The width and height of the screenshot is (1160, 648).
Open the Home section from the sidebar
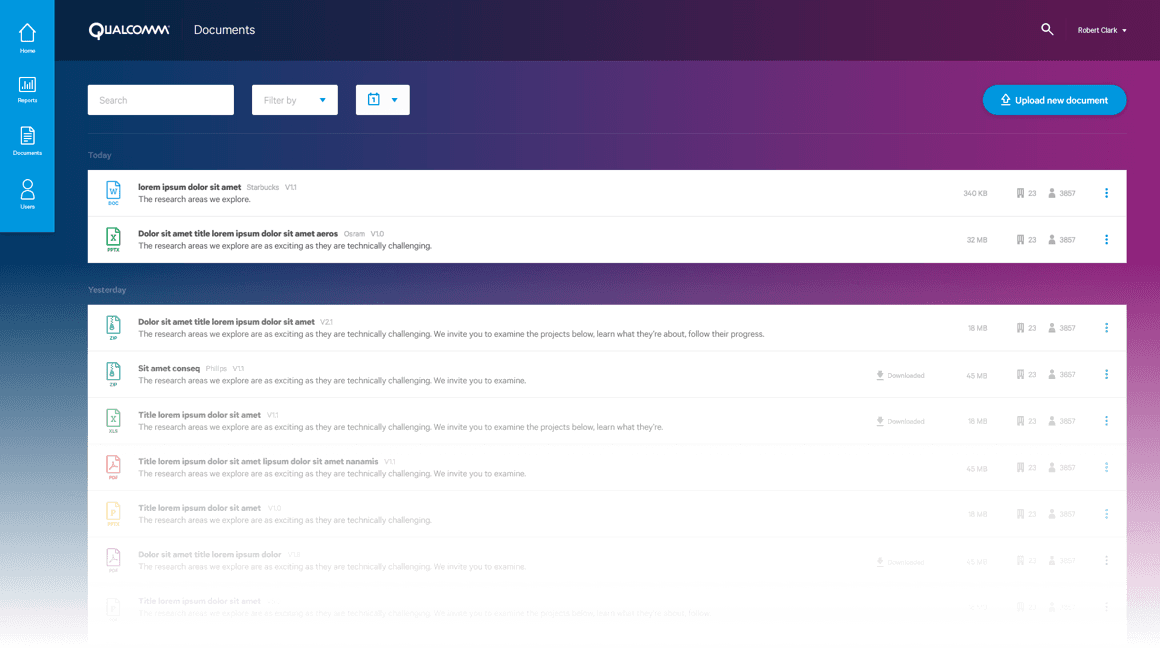26,33
